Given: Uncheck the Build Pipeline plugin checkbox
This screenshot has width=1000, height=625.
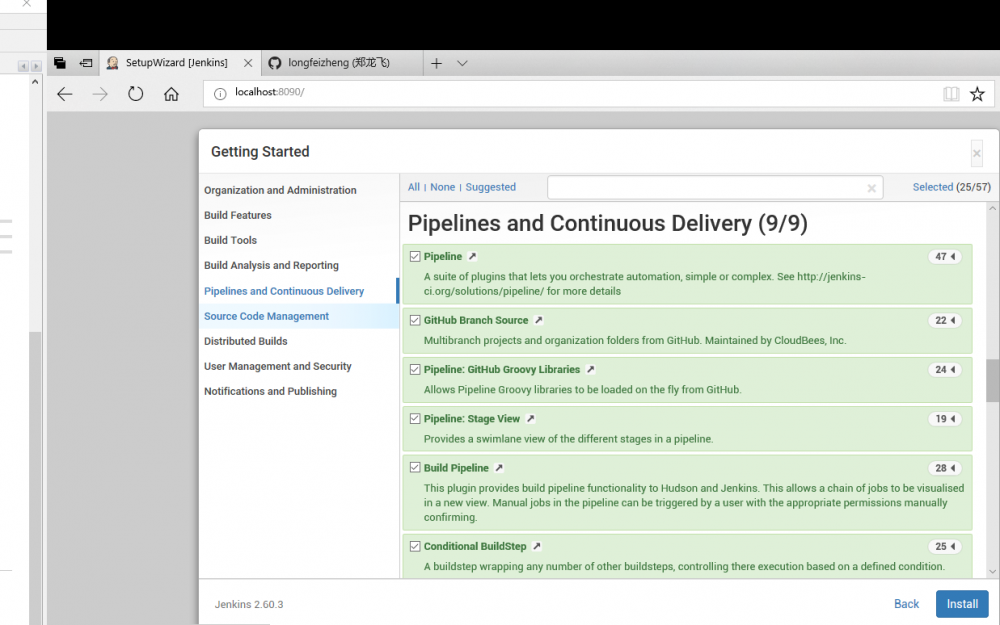Looking at the screenshot, I should point(415,467).
